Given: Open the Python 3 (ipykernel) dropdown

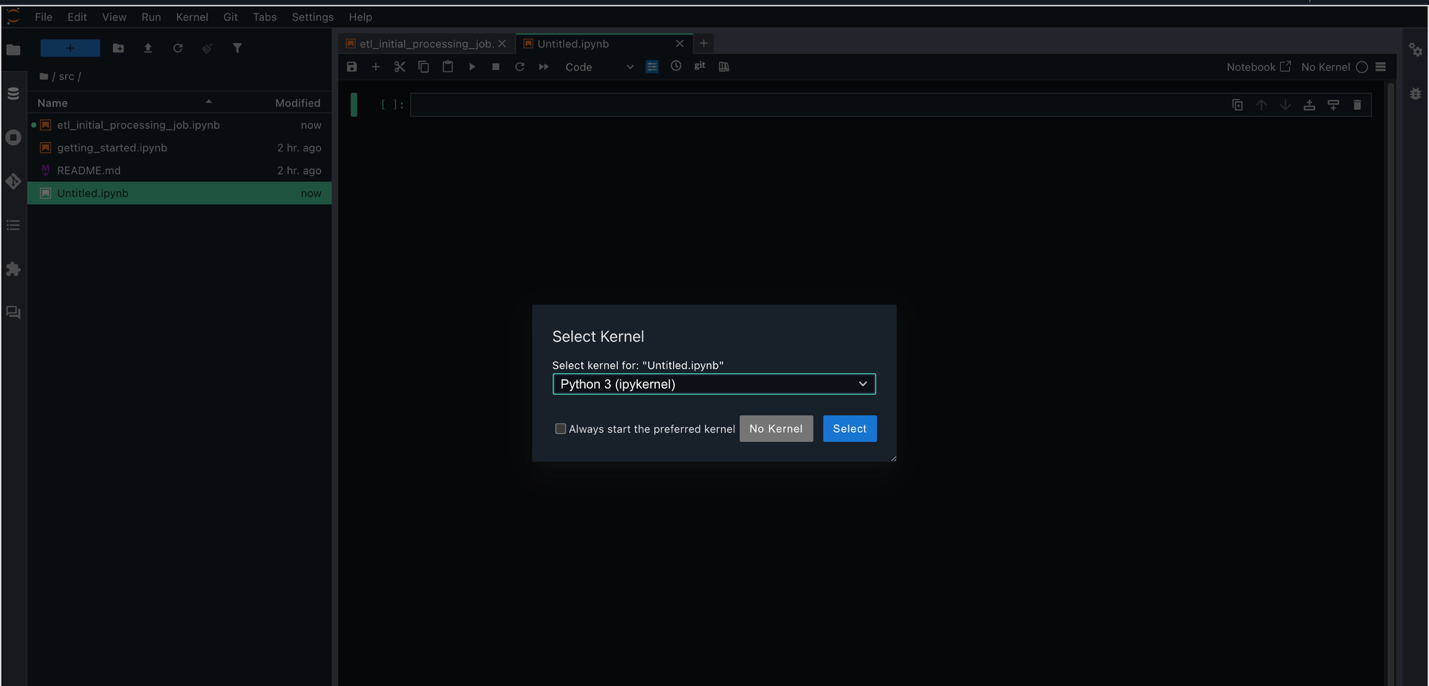Looking at the screenshot, I should (x=713, y=383).
